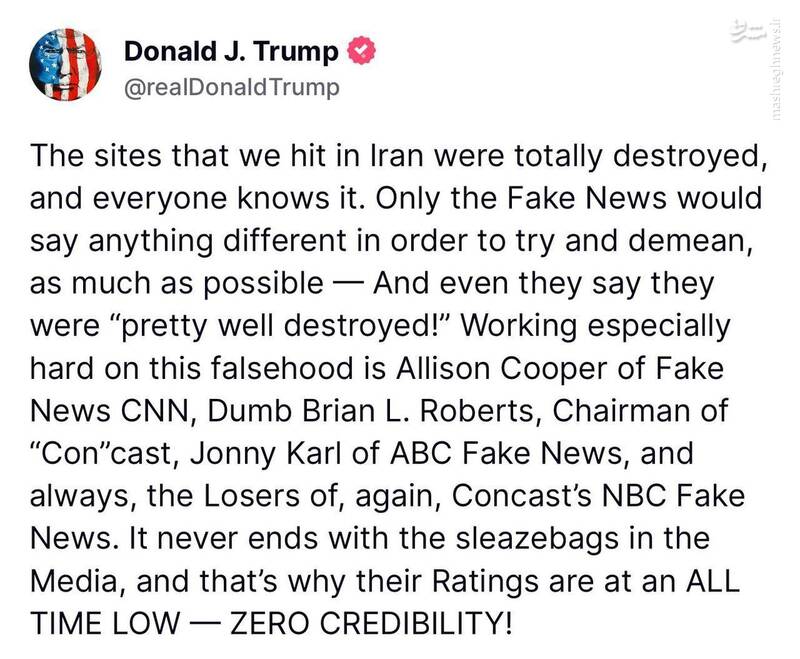Click the watermark logo in top-right corner
The image size is (800, 659).
click(765, 35)
